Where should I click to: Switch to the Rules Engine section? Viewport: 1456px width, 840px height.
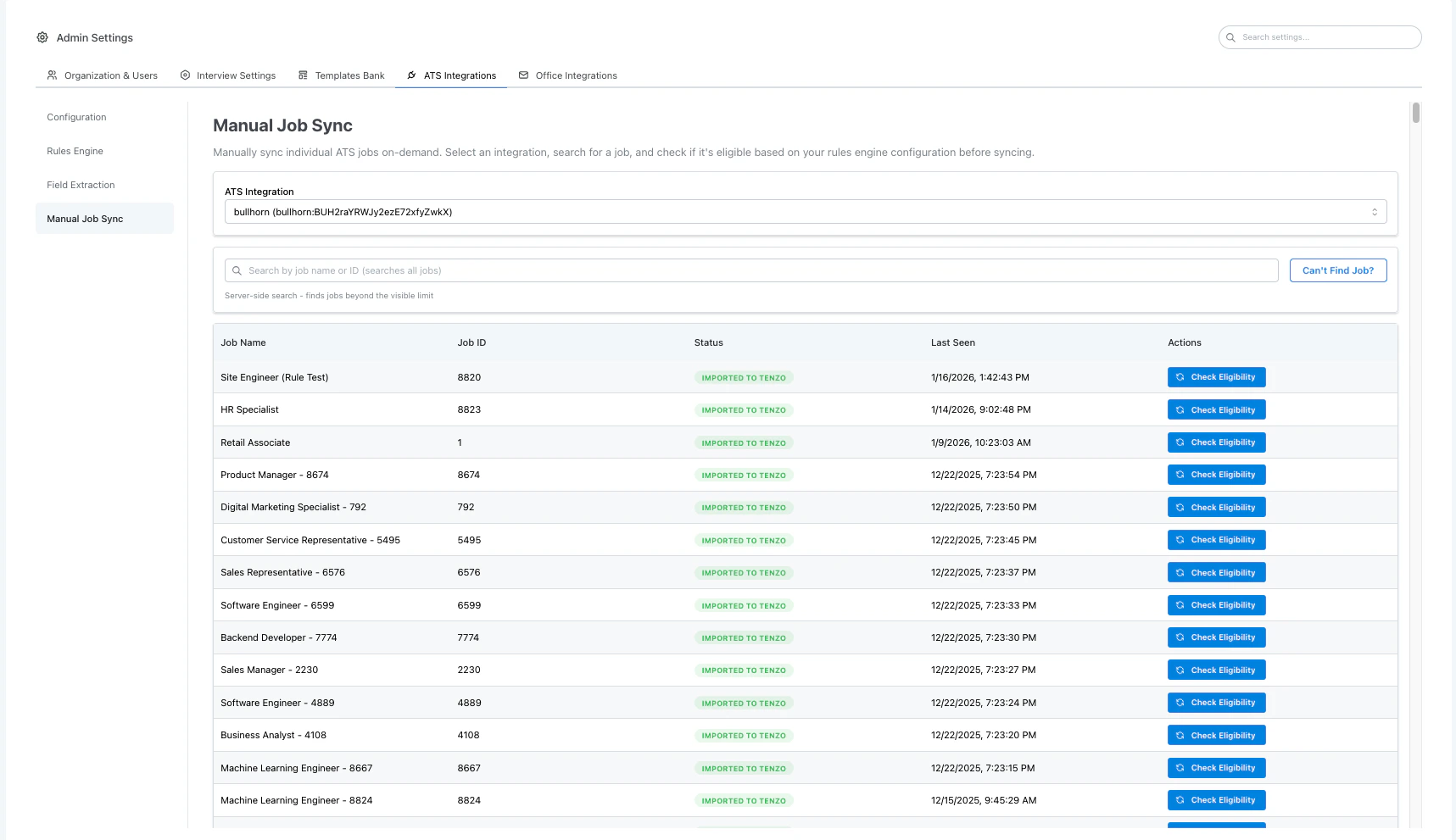click(x=75, y=151)
